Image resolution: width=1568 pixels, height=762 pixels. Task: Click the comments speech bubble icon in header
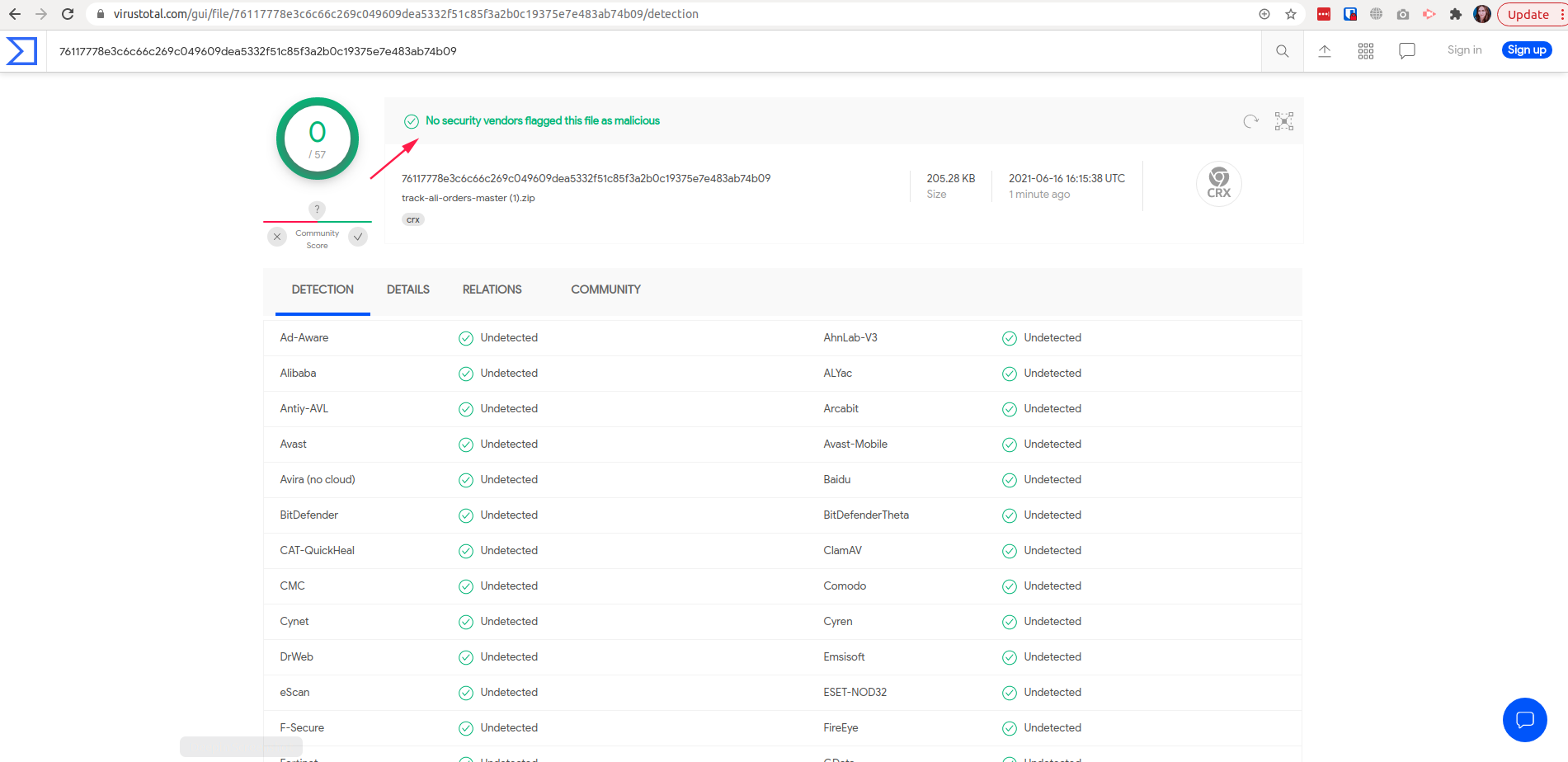pyautogui.click(x=1407, y=51)
